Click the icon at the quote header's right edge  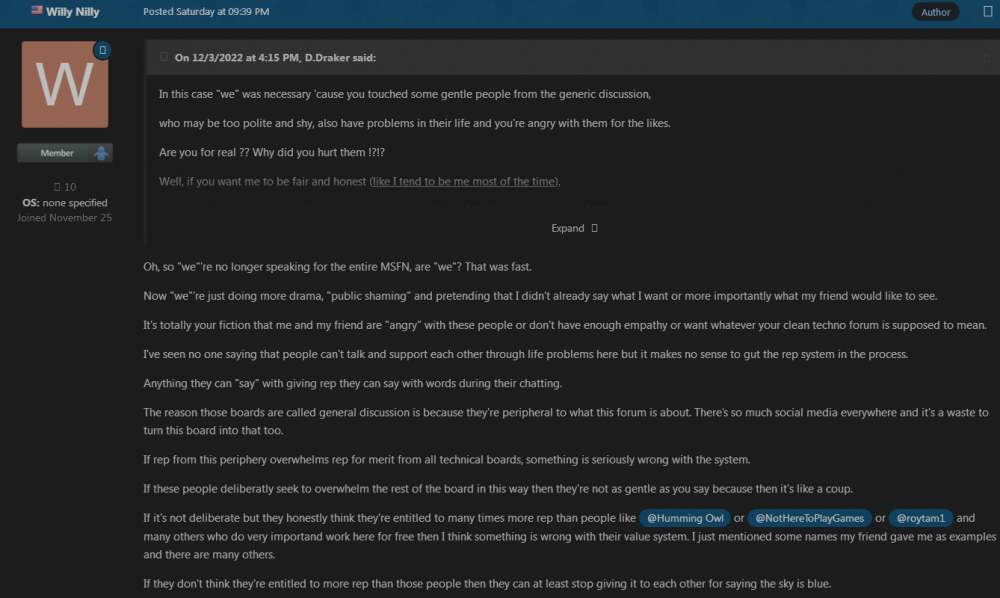click(986, 57)
